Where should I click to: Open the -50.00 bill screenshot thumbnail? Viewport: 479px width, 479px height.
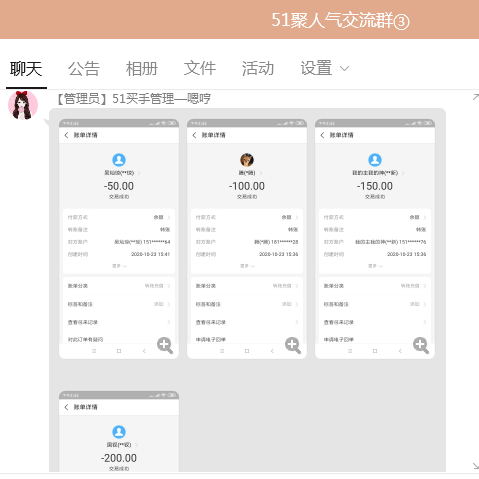click(x=119, y=239)
